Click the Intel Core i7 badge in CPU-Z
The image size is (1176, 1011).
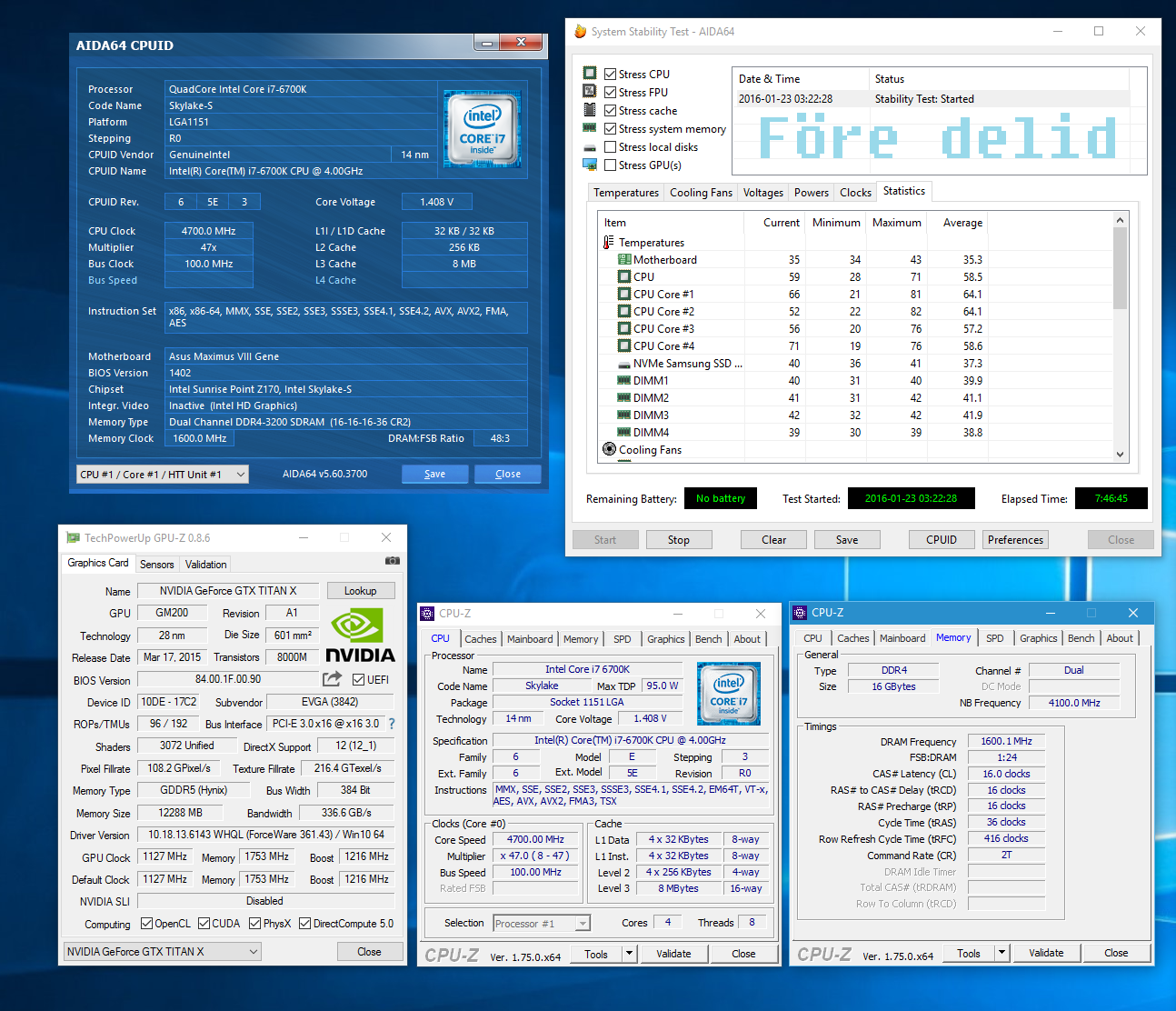729,693
